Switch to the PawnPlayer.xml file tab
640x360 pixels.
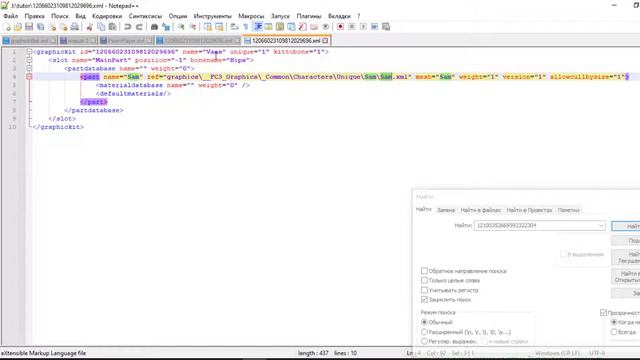tap(126, 41)
